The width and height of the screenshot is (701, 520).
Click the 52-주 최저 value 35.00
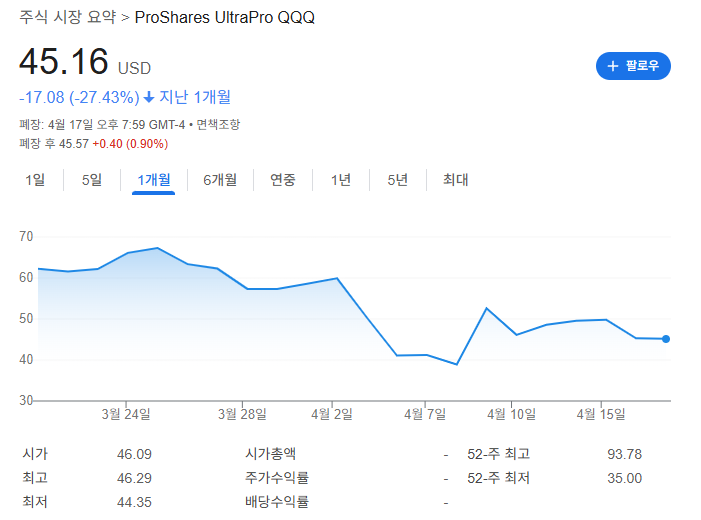tap(625, 478)
